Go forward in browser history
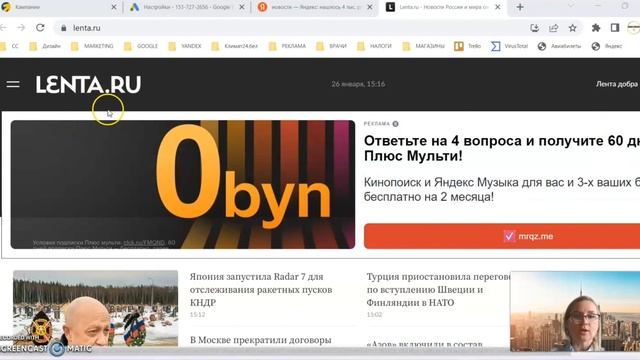This screenshot has width=640, height=360. pos(21,28)
